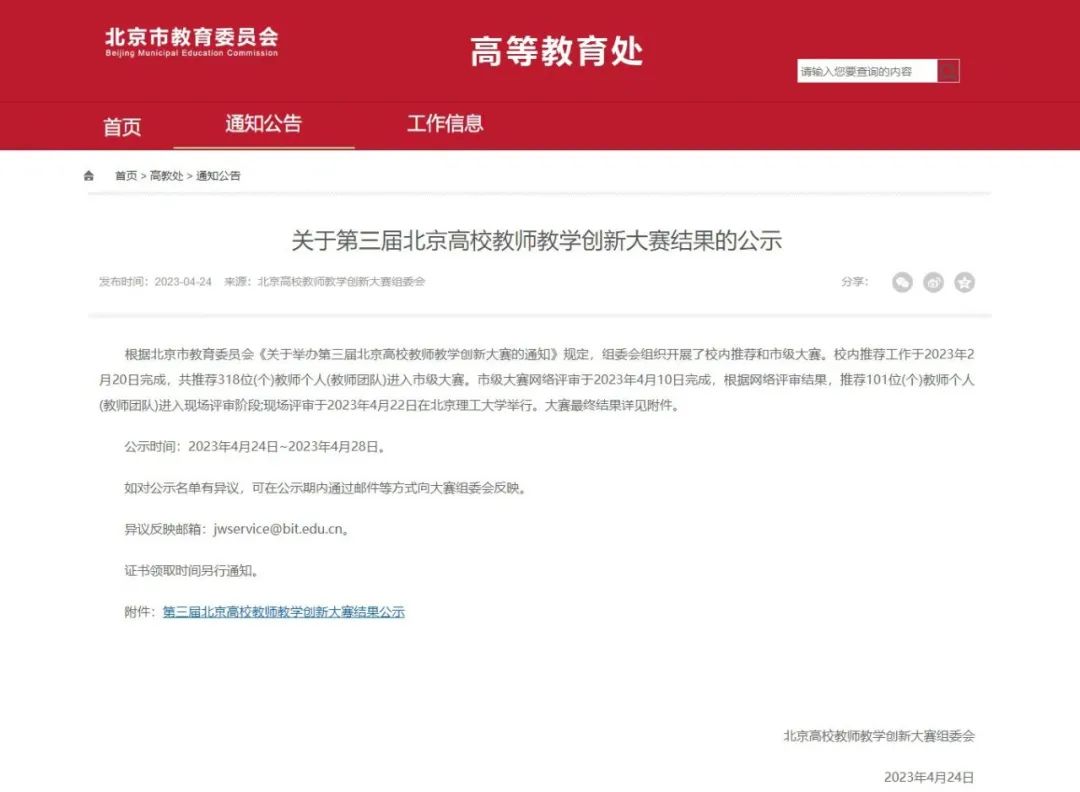
Task: Open the 工作信息 navigation tab
Action: [445, 124]
